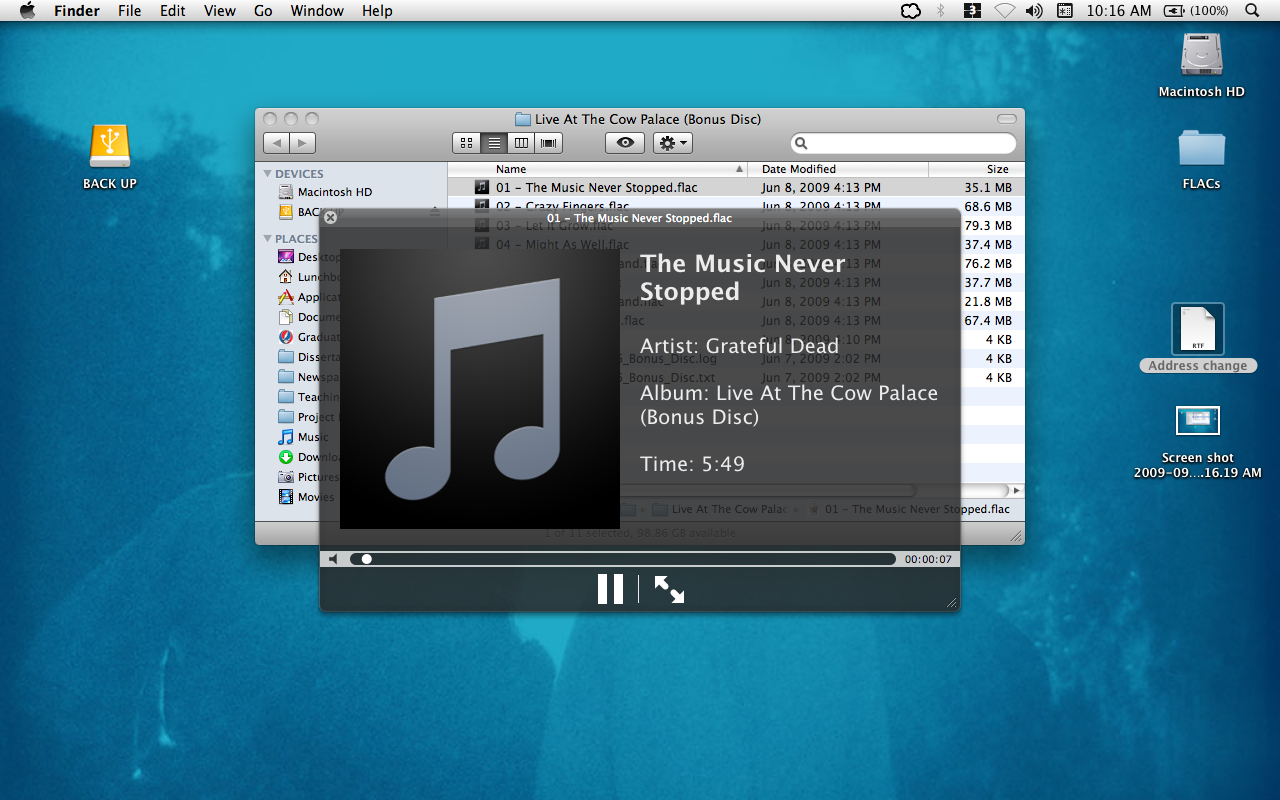
Task: Select Screen shot file on desktop
Action: coord(1198,441)
